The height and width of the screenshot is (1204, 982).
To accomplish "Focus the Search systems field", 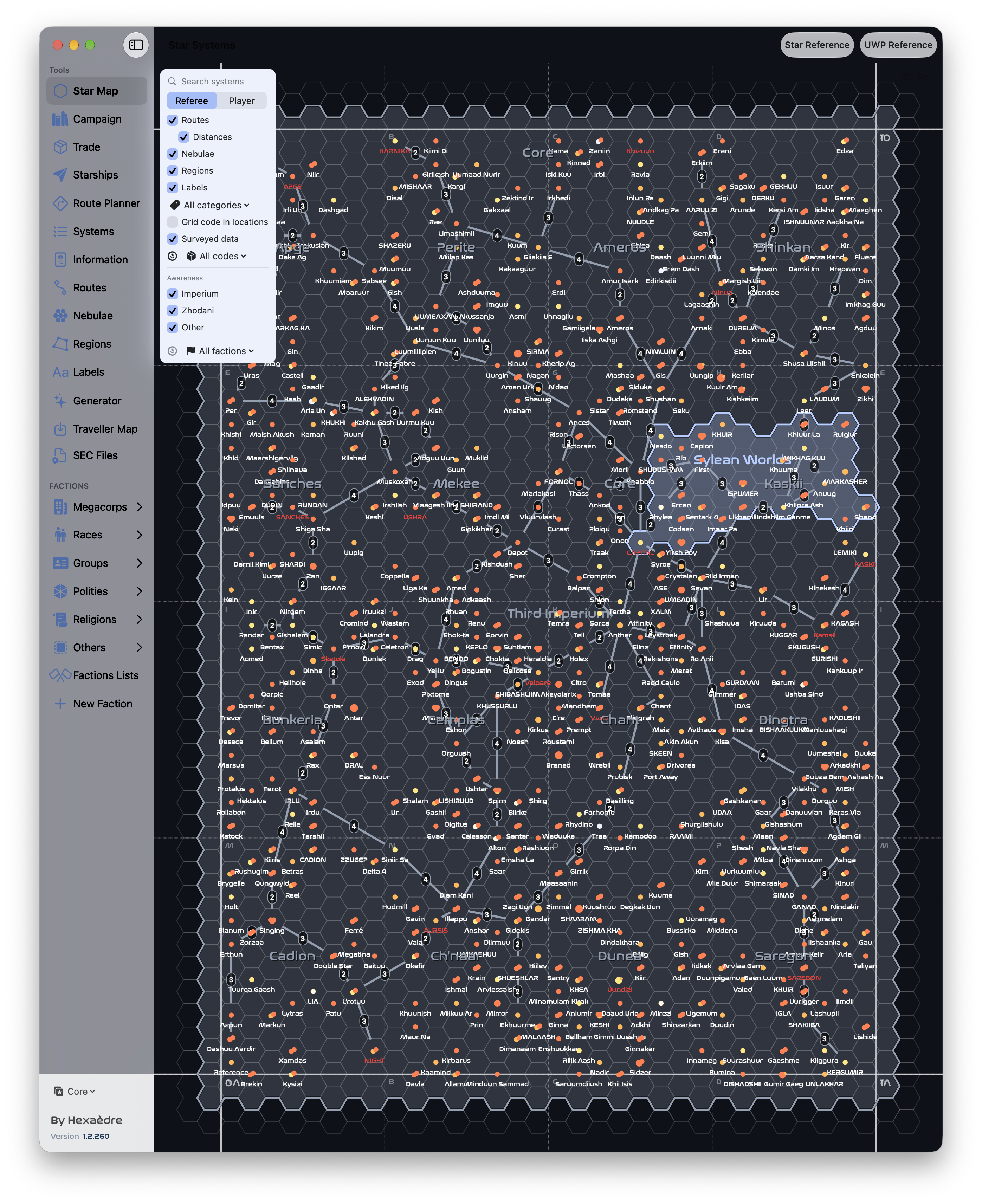I will click(x=217, y=82).
